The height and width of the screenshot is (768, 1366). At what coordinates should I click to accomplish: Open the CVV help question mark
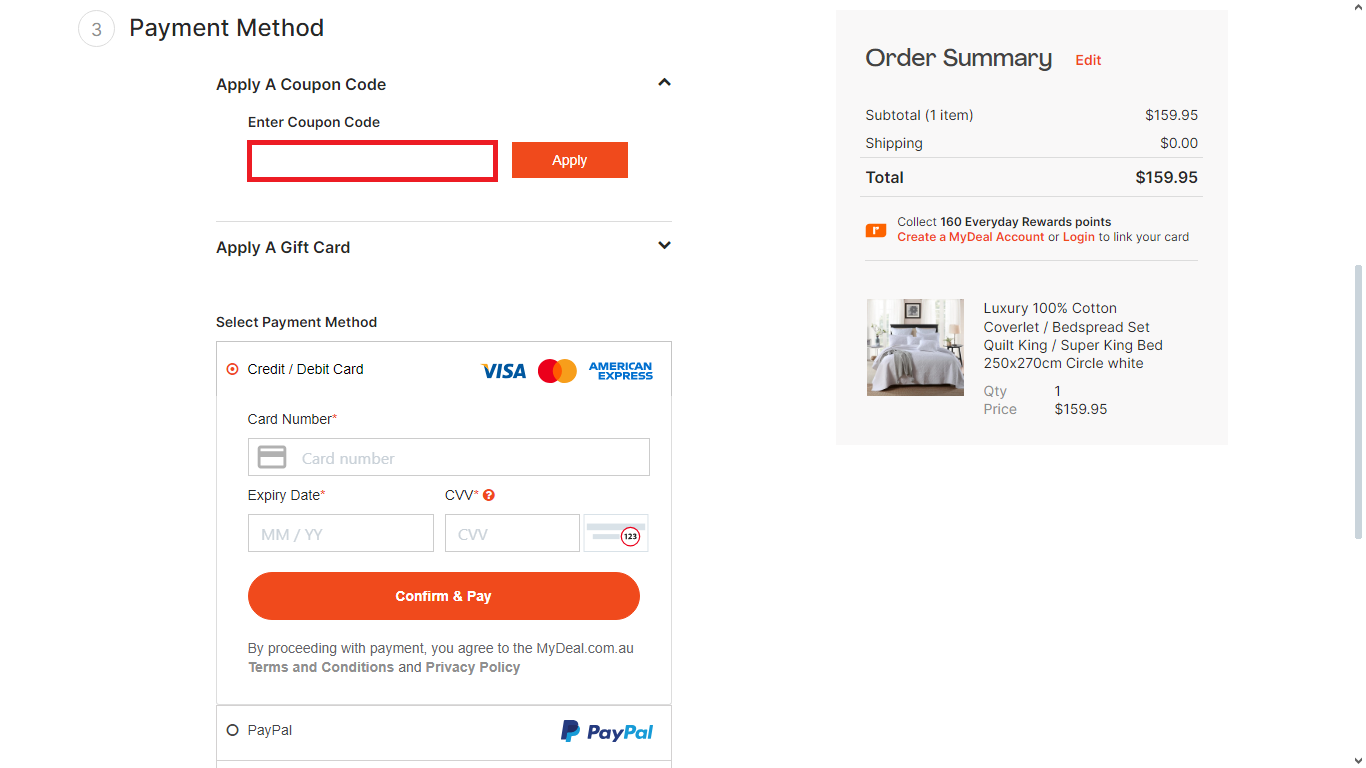coord(489,494)
